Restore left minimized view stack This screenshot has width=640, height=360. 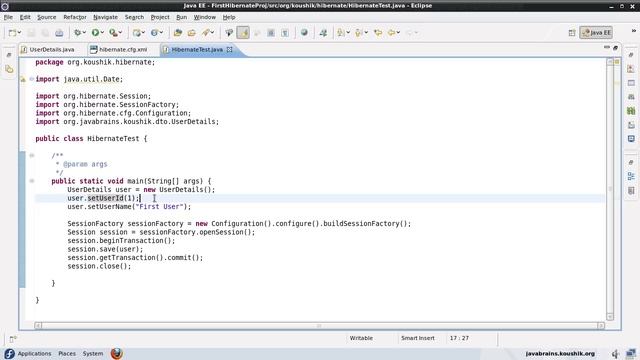9,55
